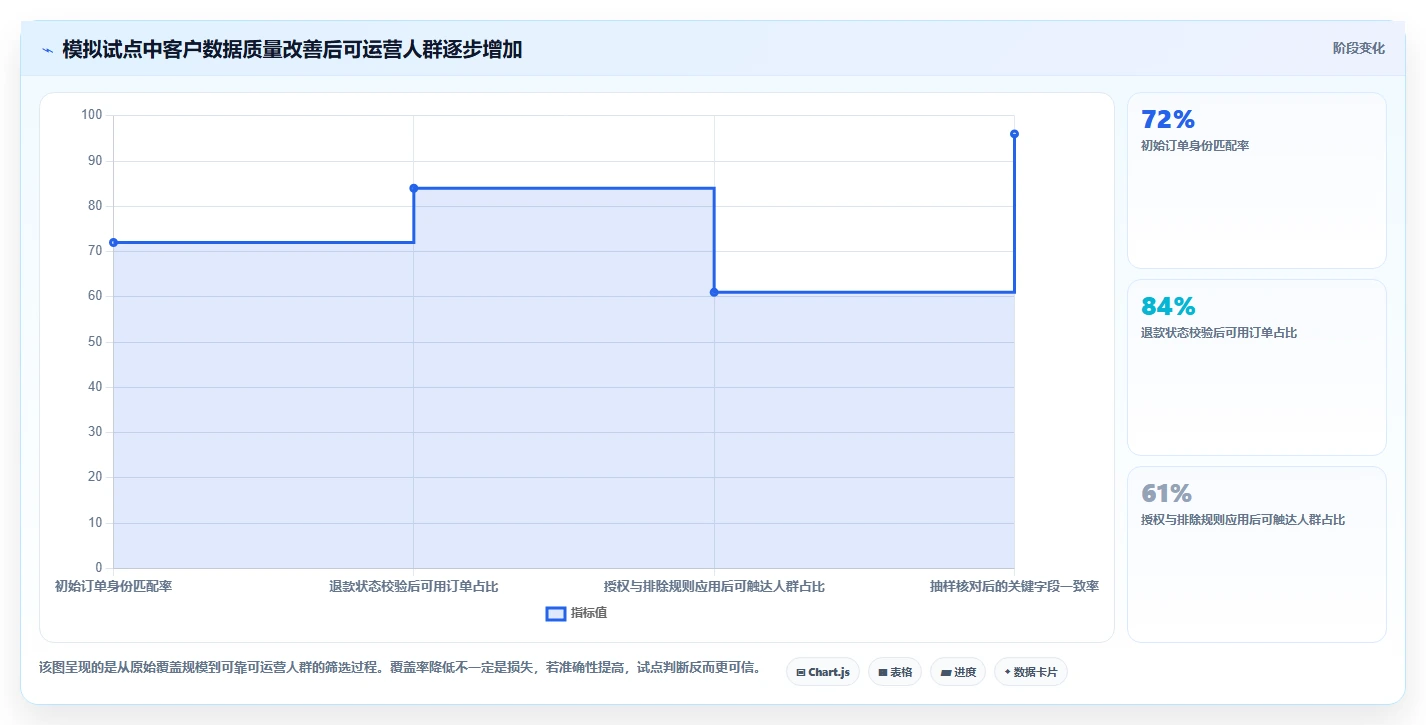Click the 指标值 legend text
The image size is (1426, 725).
pos(589,613)
